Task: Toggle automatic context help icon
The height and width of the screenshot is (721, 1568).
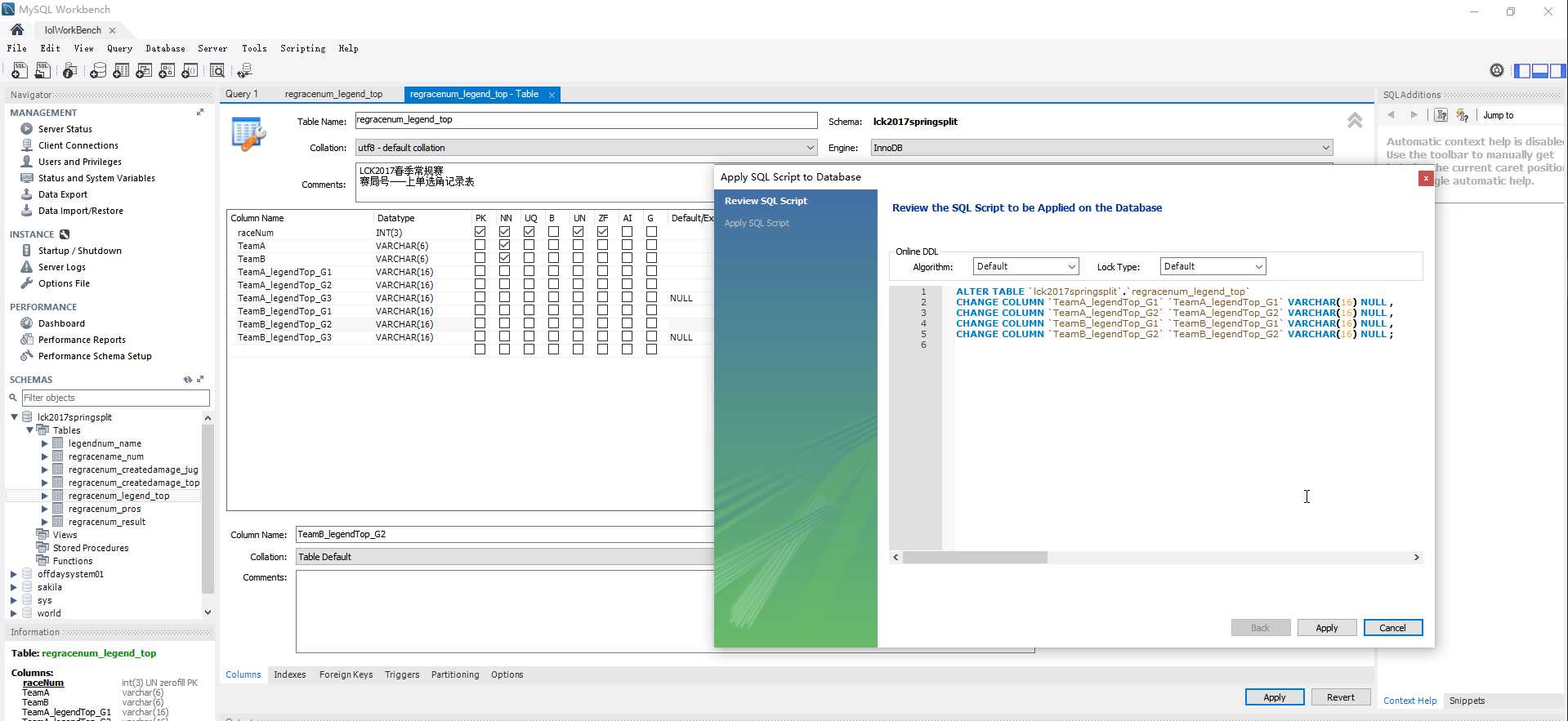Action: click(1441, 115)
